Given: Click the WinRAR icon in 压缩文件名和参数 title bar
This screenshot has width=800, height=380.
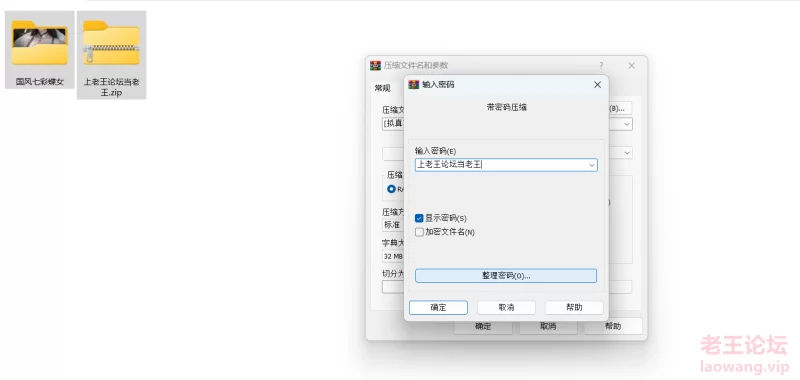Looking at the screenshot, I should pos(376,65).
